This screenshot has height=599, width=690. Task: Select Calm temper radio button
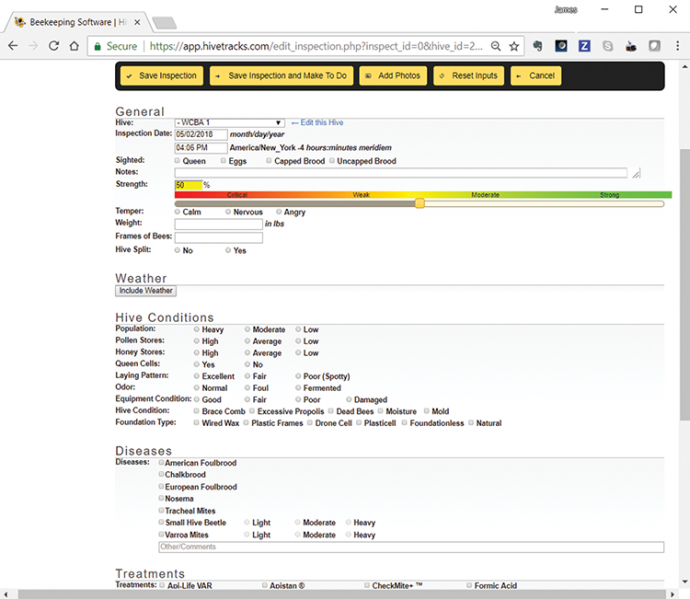point(178,212)
